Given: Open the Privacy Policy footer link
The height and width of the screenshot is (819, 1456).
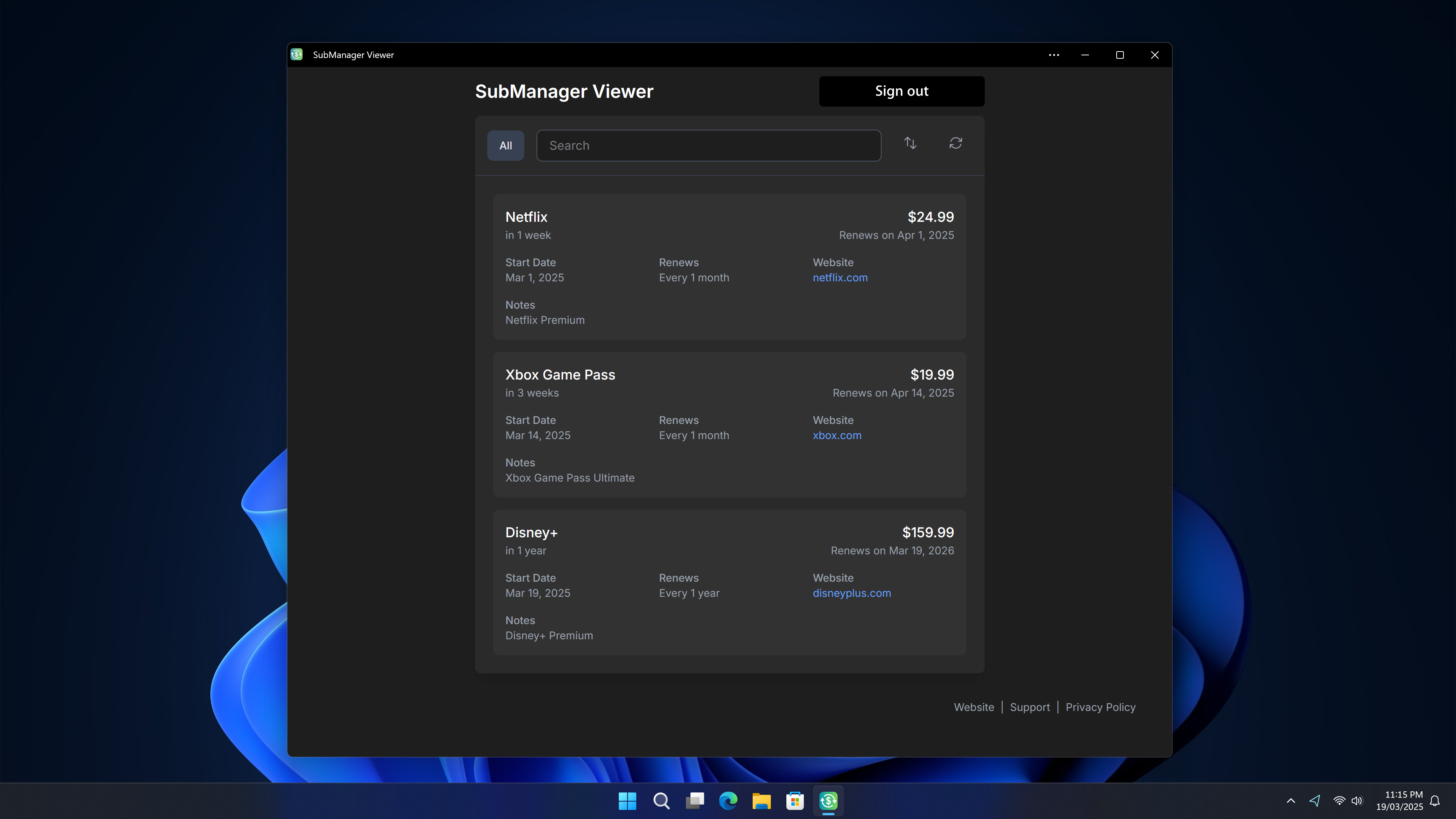Looking at the screenshot, I should coord(1100,707).
